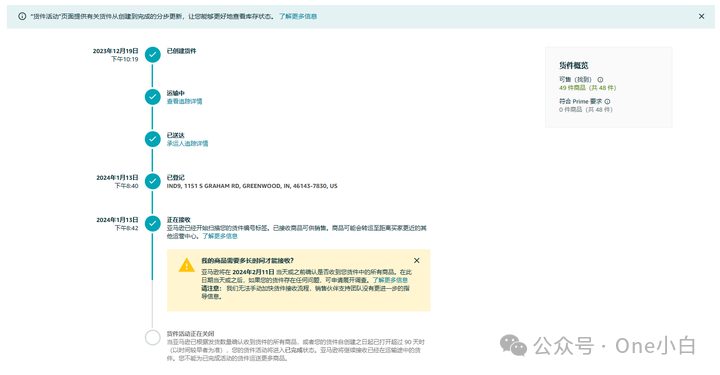Click the 已创建货件 step title
Screen dimensions: 720x375
(181, 51)
